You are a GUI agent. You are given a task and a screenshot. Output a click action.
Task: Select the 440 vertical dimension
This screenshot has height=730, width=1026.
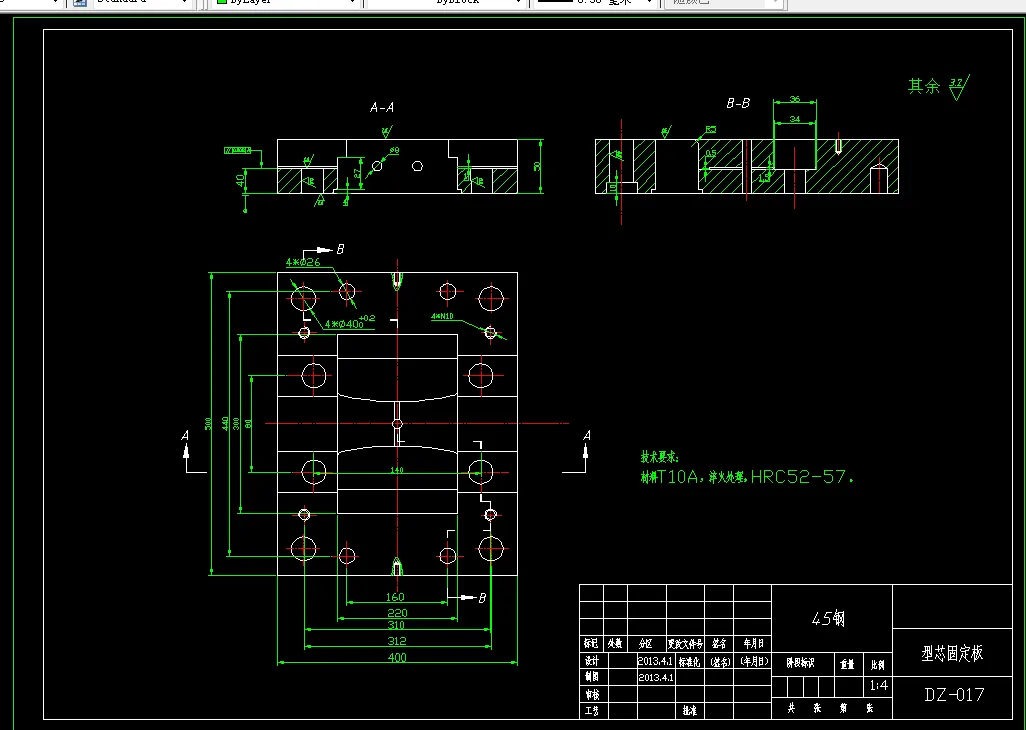tap(226, 424)
